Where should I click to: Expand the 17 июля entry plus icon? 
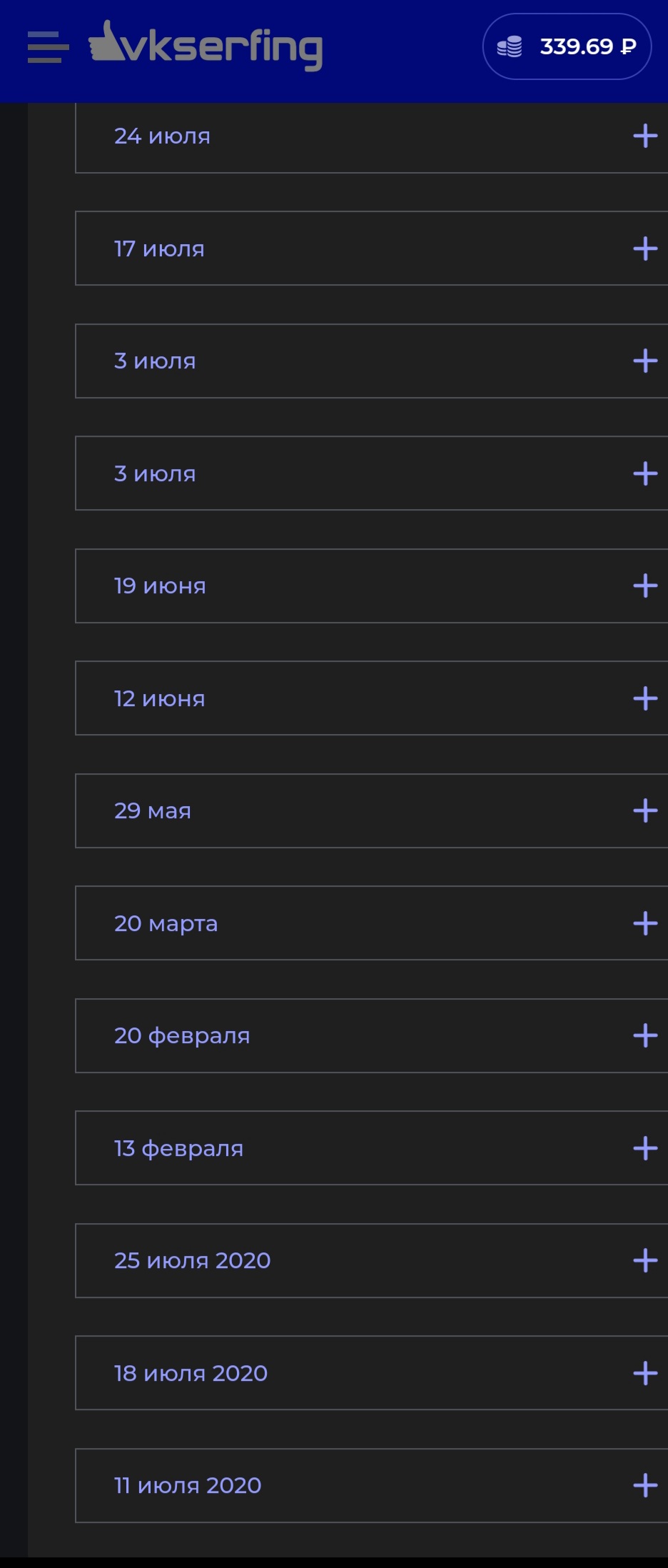point(645,248)
